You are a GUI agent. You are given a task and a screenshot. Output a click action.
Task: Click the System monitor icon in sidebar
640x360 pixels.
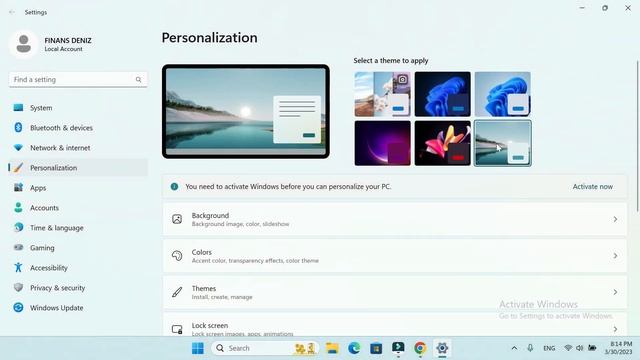click(x=18, y=108)
